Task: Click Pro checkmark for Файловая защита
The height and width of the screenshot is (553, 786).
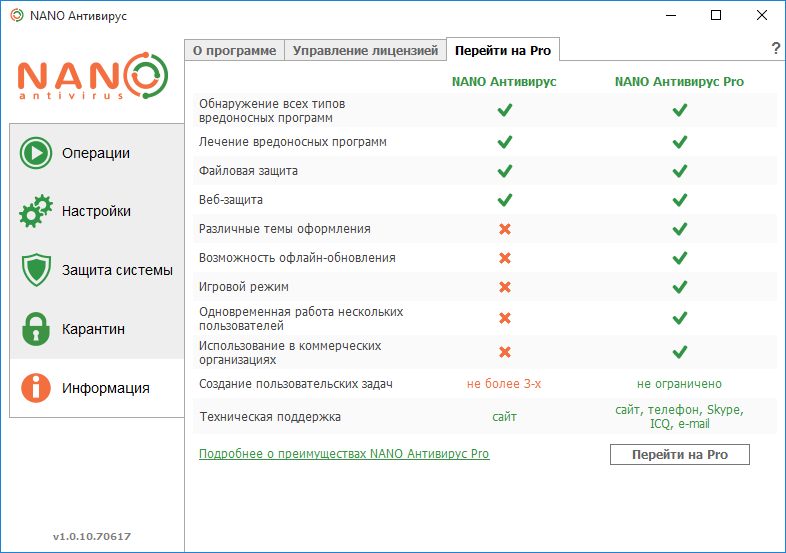Action: click(680, 170)
